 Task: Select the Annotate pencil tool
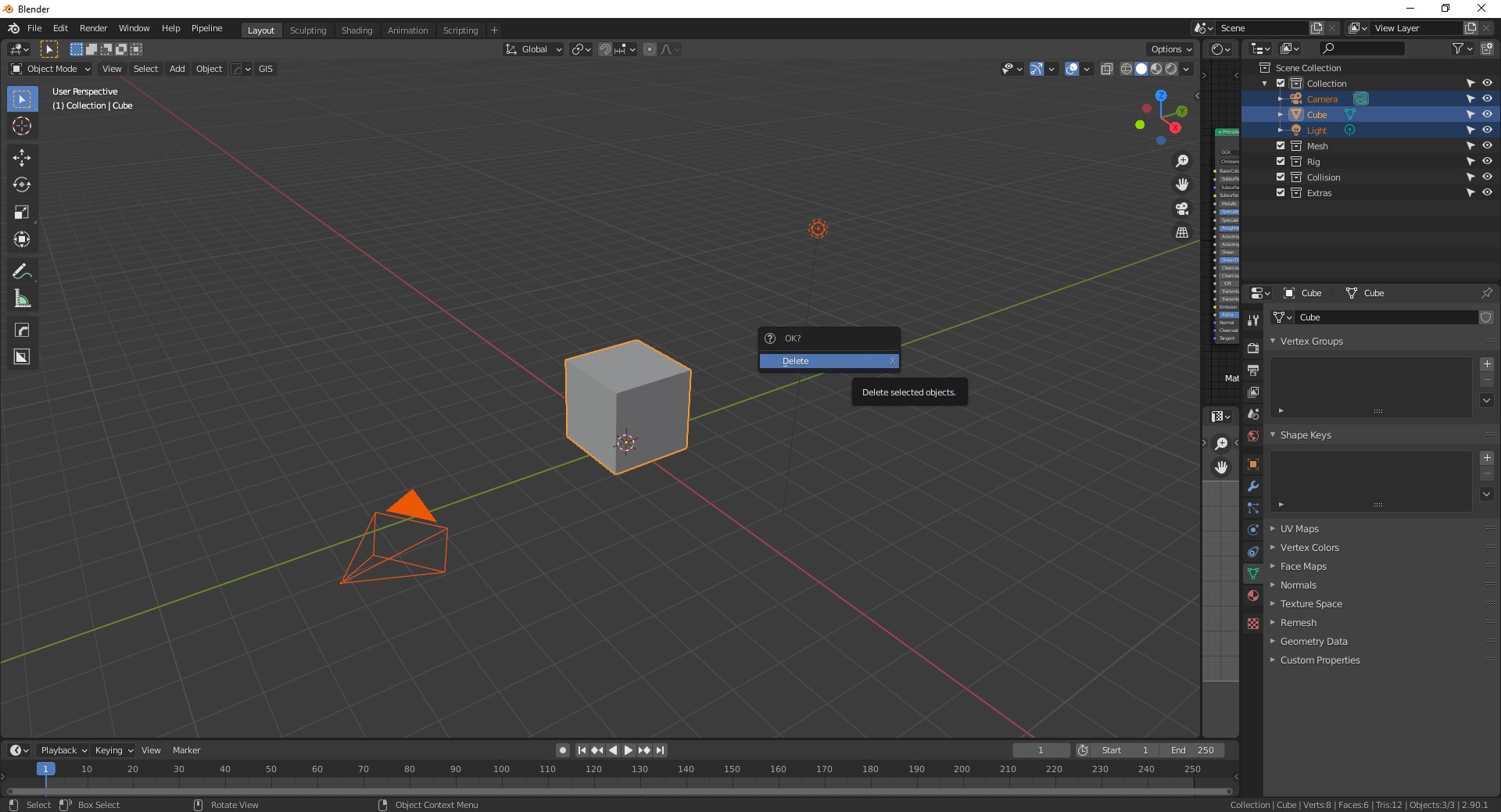(22, 272)
